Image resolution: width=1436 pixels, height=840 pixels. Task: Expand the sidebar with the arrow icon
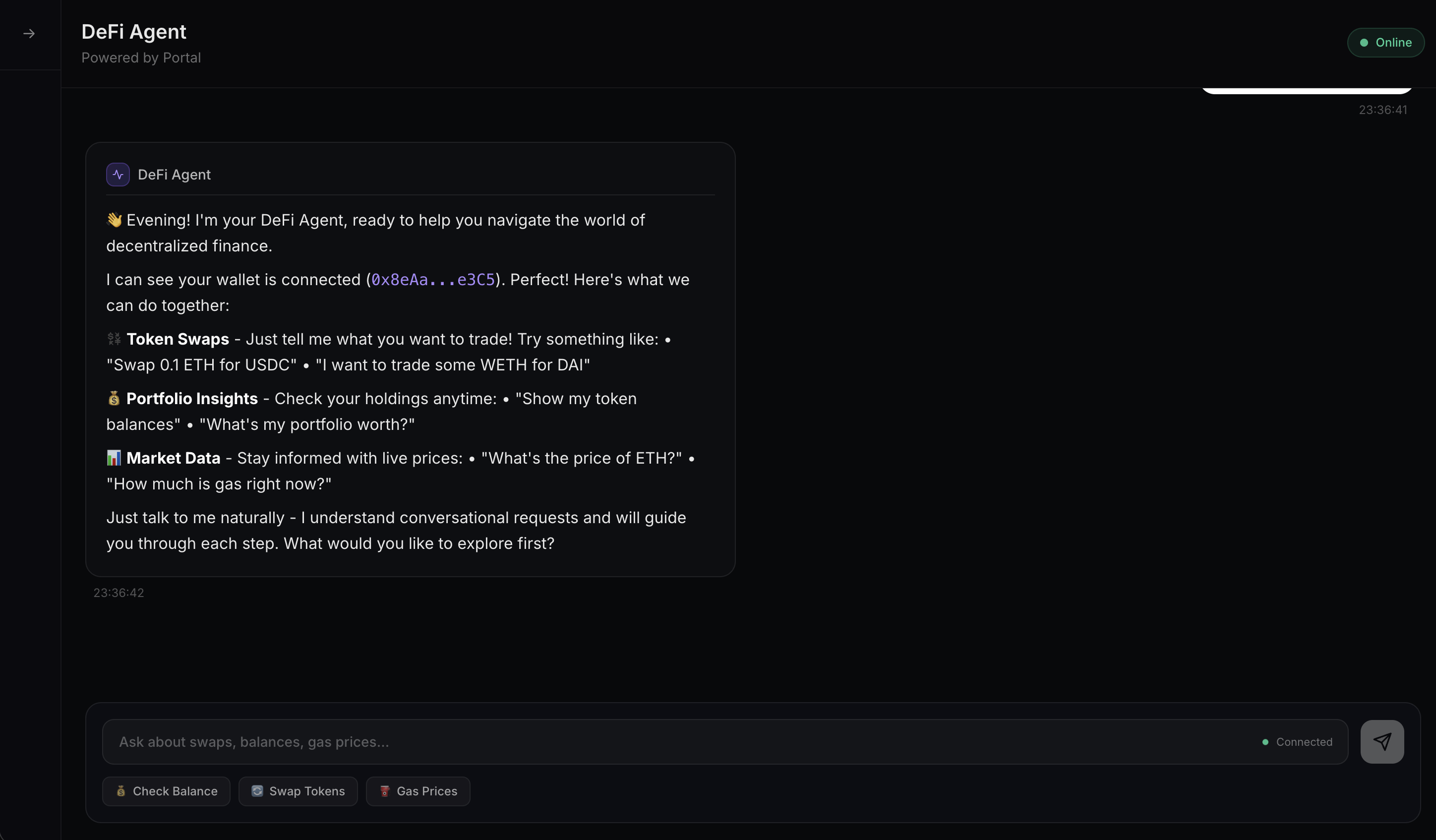pos(29,34)
